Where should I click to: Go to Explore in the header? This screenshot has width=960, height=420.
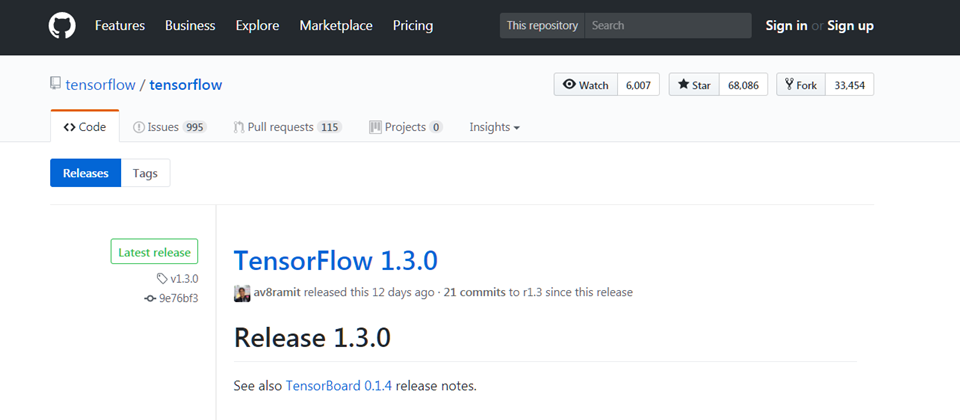257,26
